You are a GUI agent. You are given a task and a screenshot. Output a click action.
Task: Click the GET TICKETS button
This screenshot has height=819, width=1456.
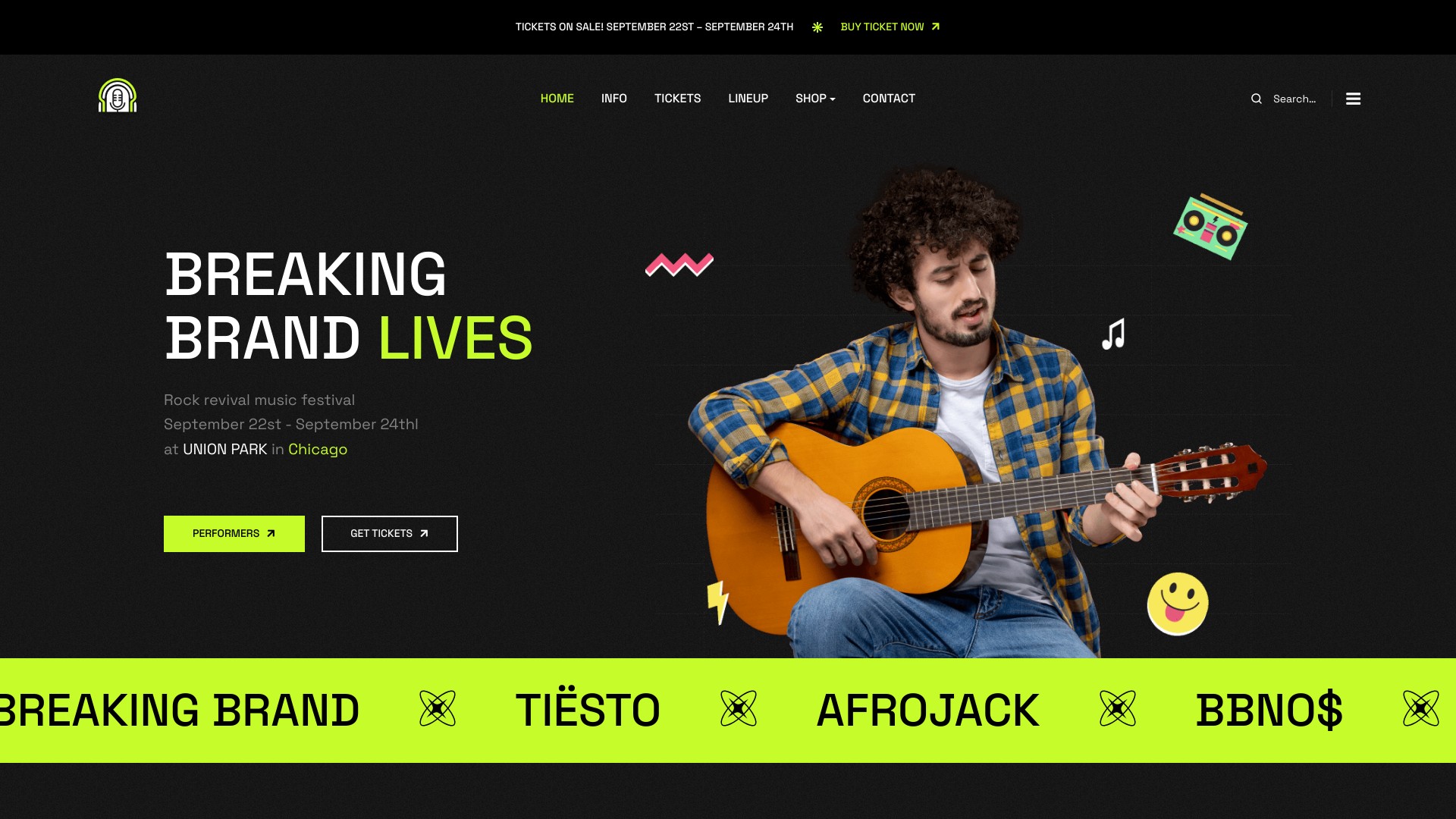390,534
